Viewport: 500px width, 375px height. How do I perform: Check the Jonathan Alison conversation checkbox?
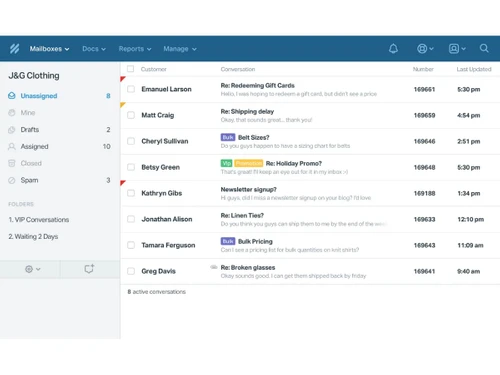[x=131, y=219]
